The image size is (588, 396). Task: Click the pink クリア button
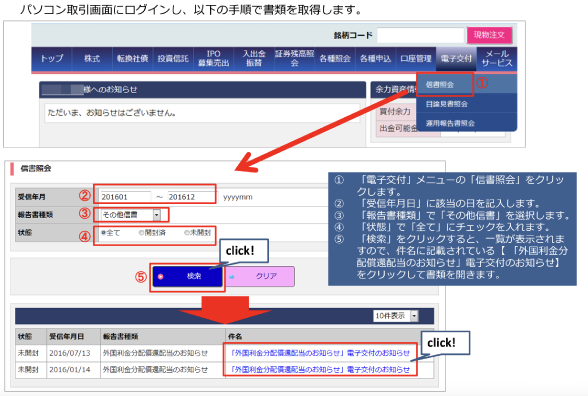click(x=260, y=276)
